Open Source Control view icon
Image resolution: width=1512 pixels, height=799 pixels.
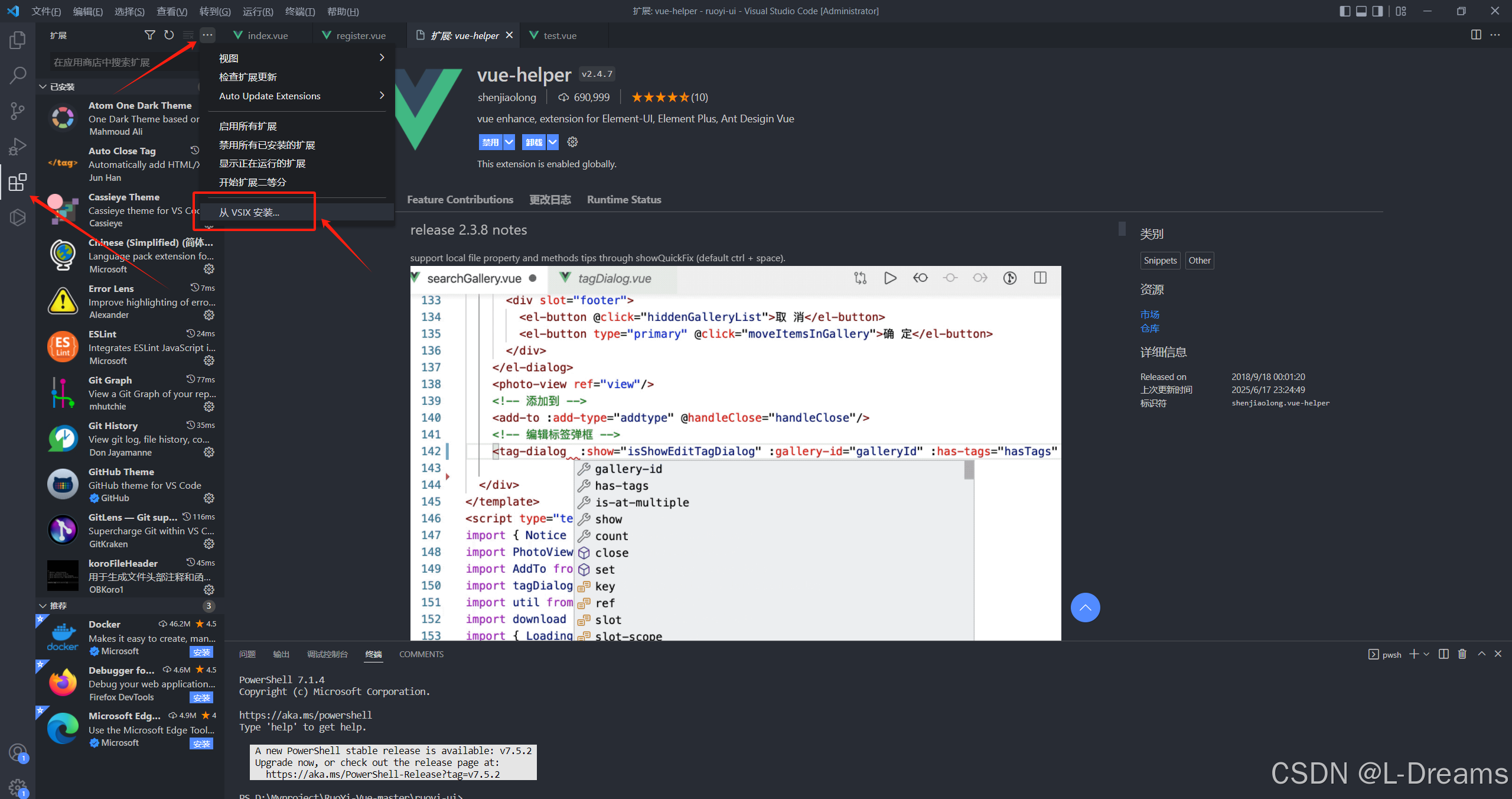(x=18, y=111)
